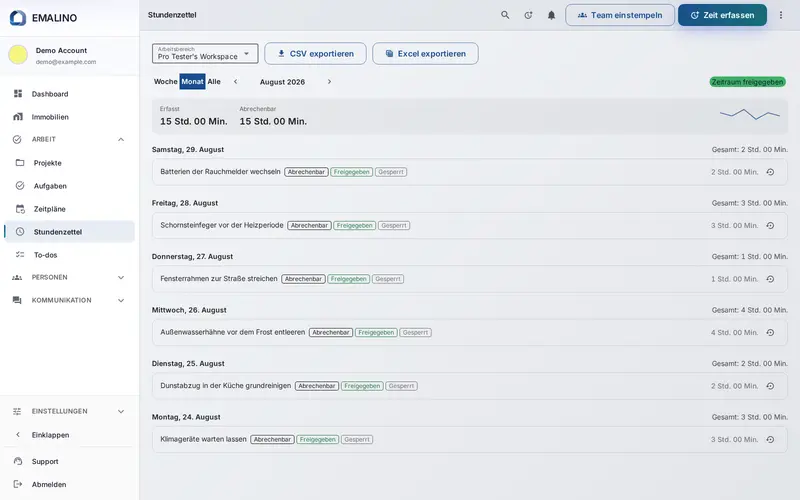Click Abrechenbar tag on Klimageräte entry
Image resolution: width=800 pixels, height=500 pixels.
(272, 439)
